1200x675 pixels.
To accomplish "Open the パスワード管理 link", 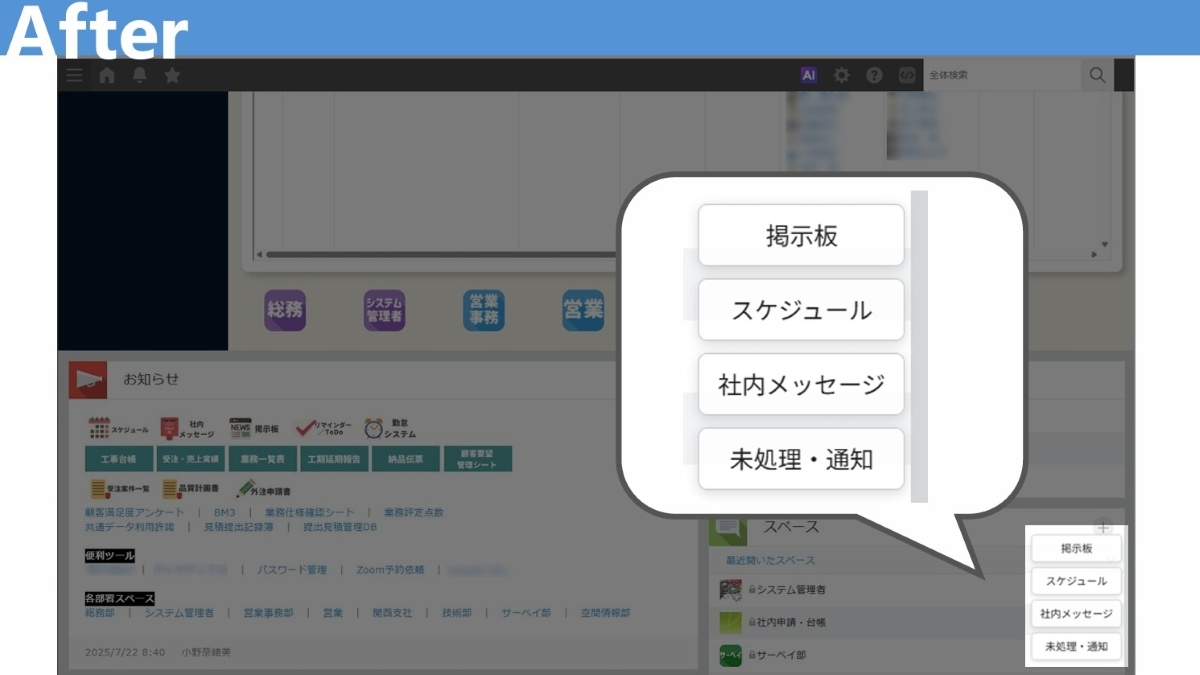I will point(292,570).
